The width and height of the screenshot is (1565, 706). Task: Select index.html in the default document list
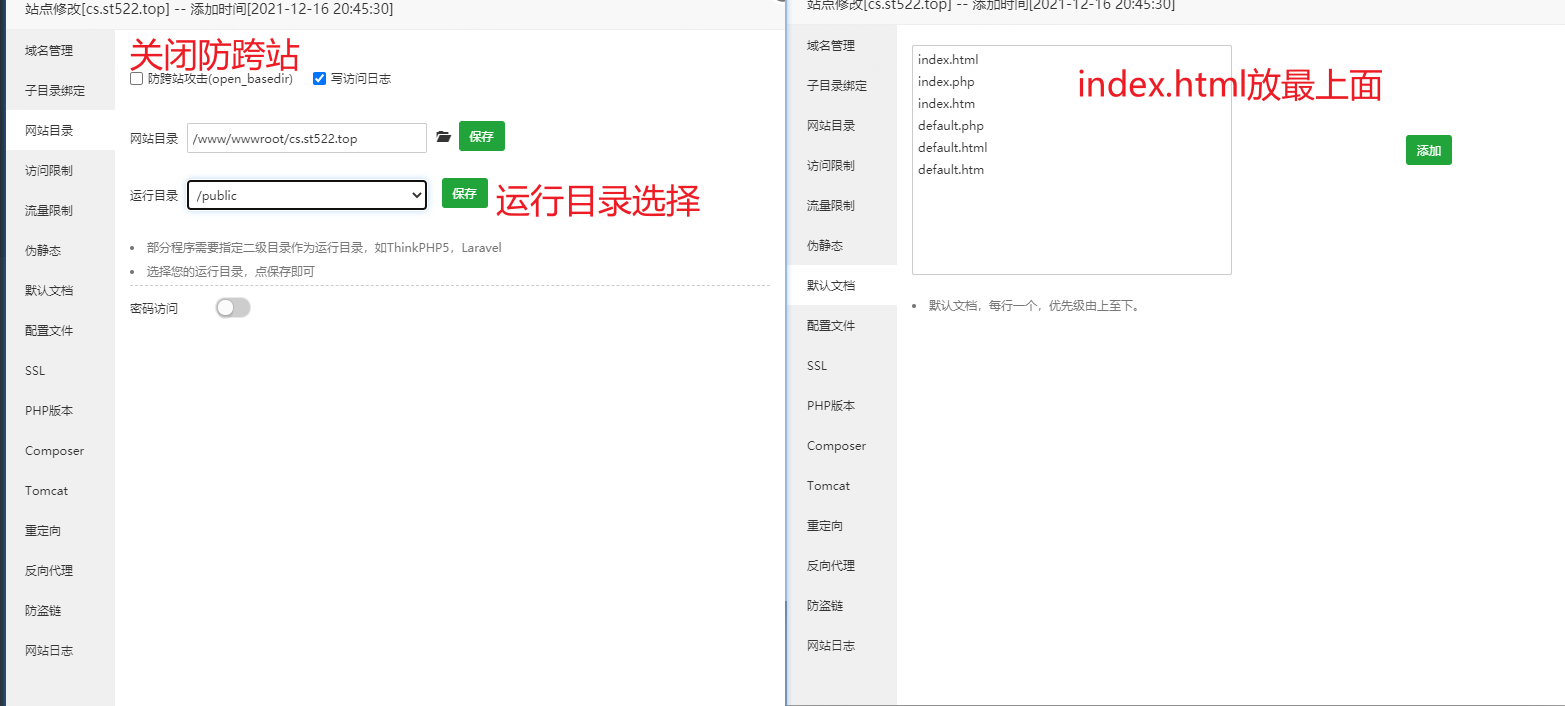pos(948,59)
